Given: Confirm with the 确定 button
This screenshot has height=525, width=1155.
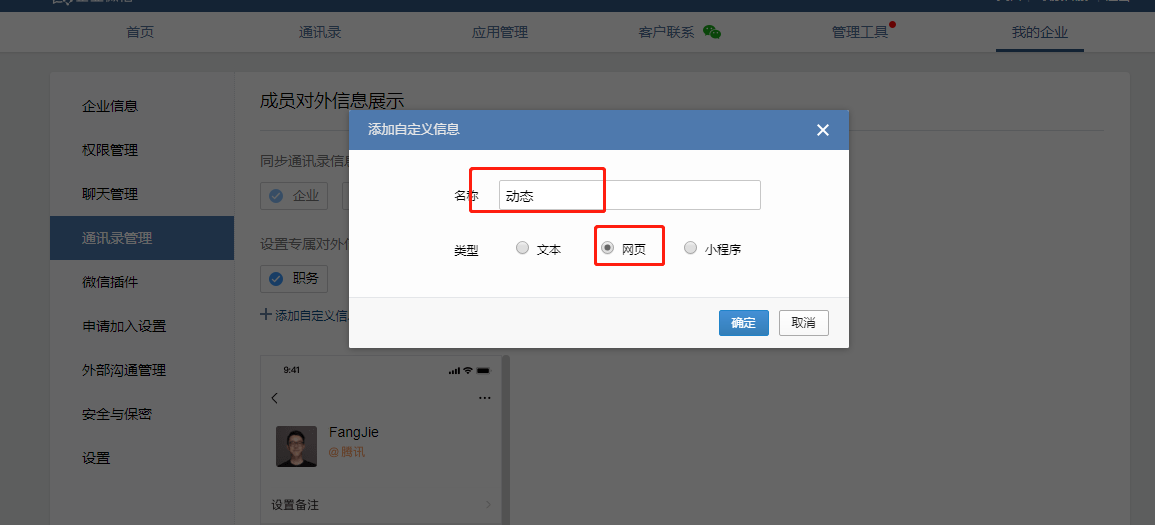Looking at the screenshot, I should pyautogui.click(x=744, y=323).
